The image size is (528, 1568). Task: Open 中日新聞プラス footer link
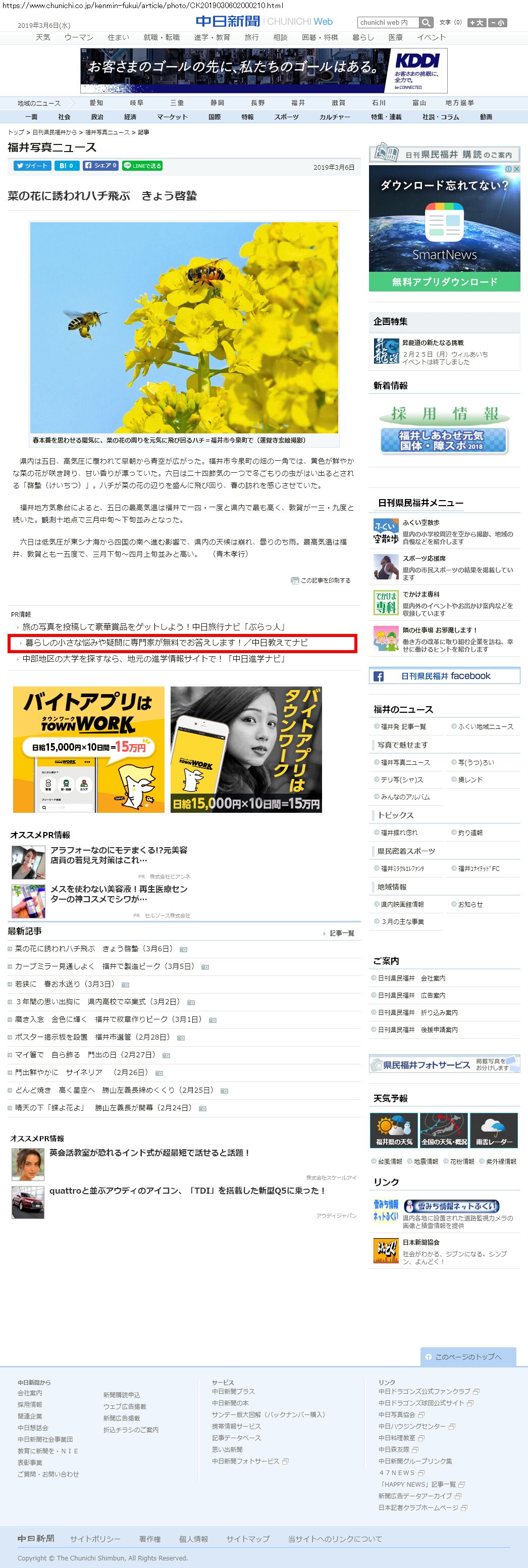click(234, 1392)
